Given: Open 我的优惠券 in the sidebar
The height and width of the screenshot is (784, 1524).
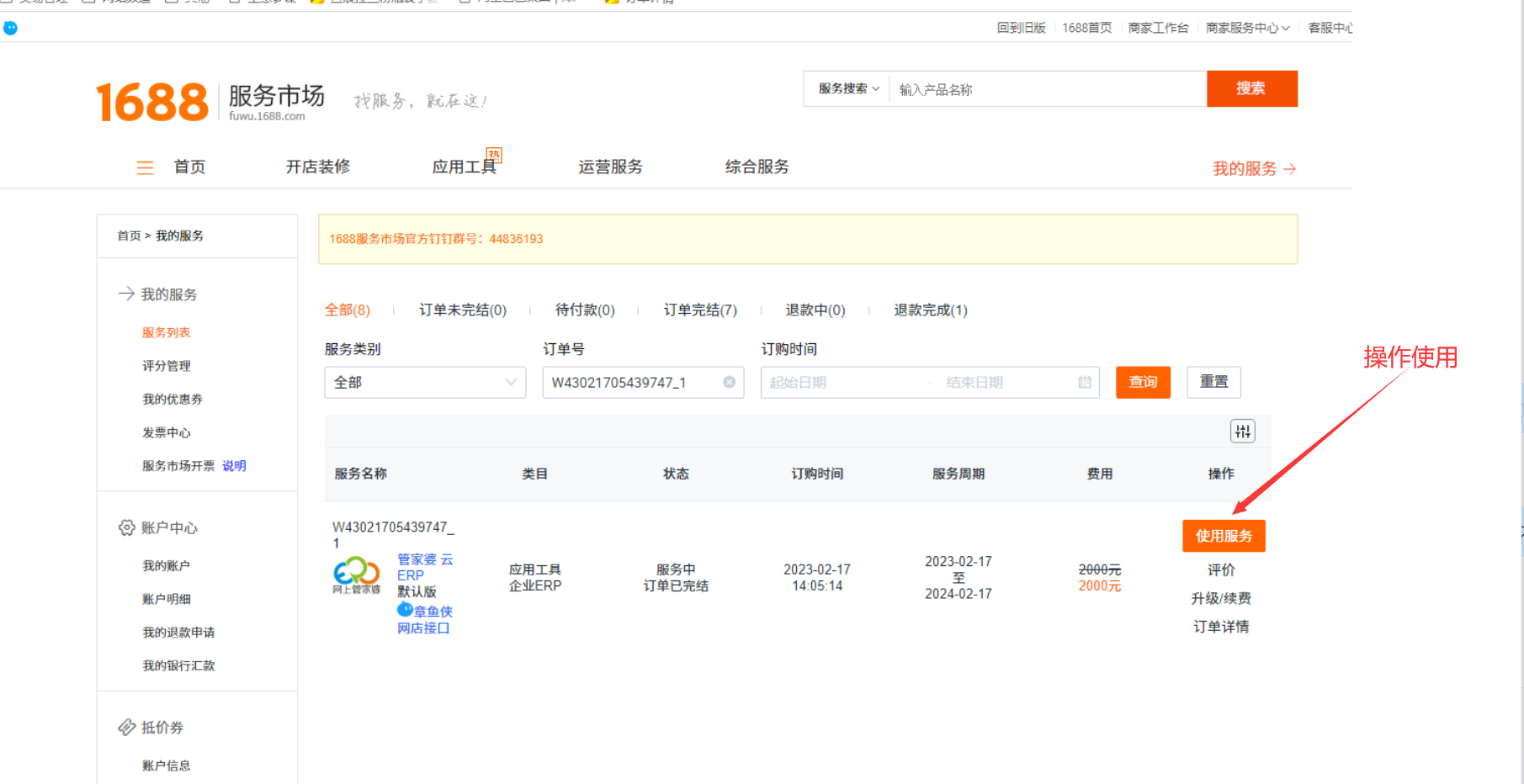Looking at the screenshot, I should pos(173,399).
